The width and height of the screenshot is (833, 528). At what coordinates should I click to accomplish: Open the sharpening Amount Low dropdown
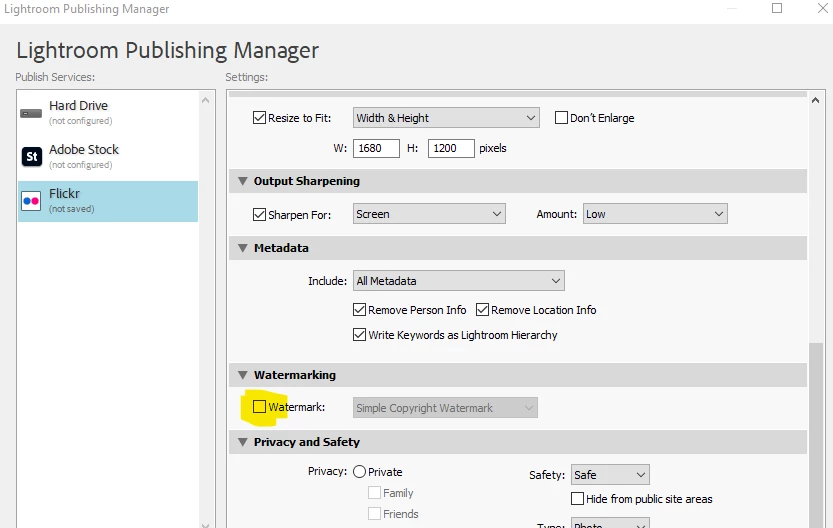click(x=655, y=214)
